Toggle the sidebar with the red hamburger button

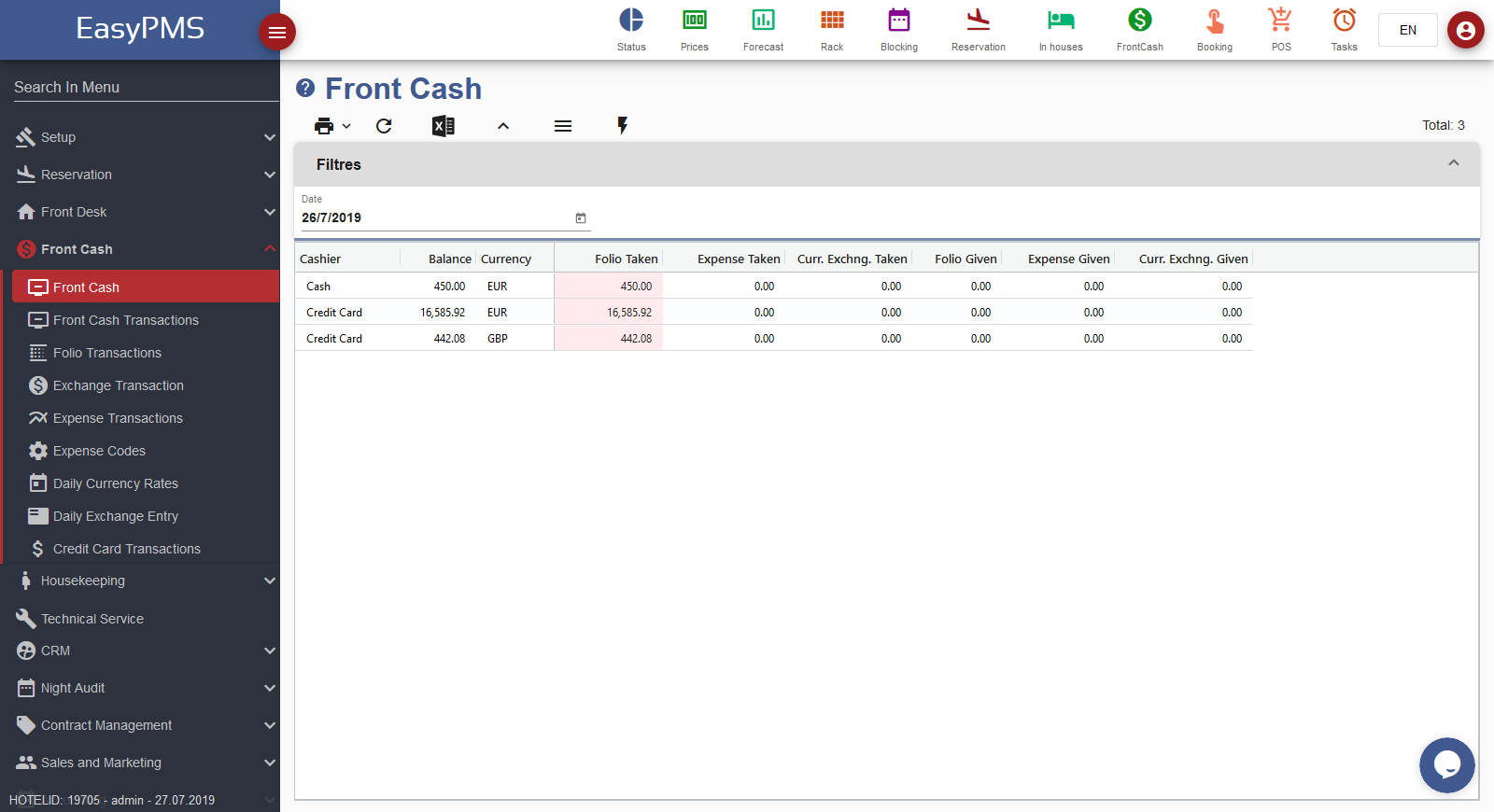(277, 33)
